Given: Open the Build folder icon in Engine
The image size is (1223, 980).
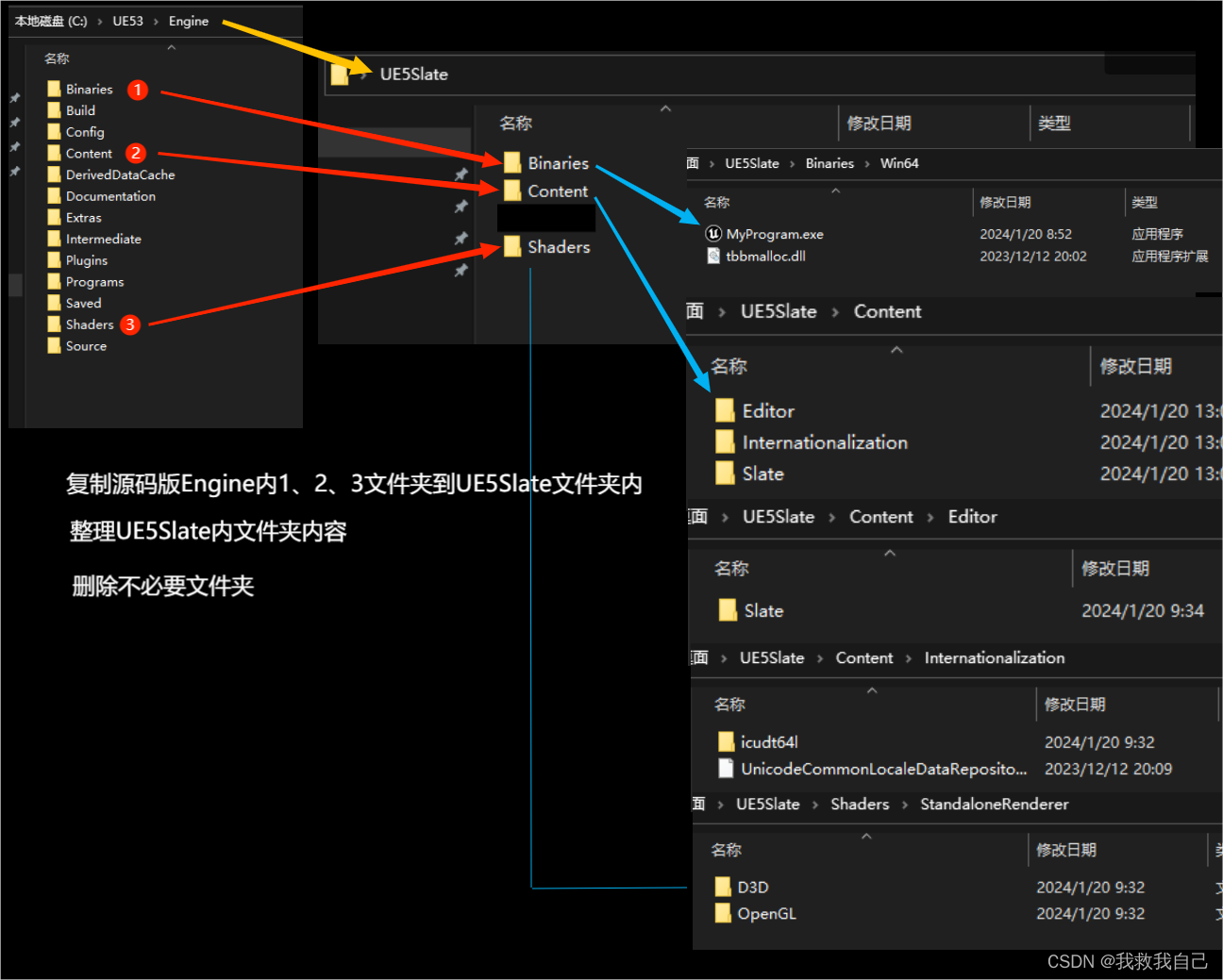Looking at the screenshot, I should point(55,110).
